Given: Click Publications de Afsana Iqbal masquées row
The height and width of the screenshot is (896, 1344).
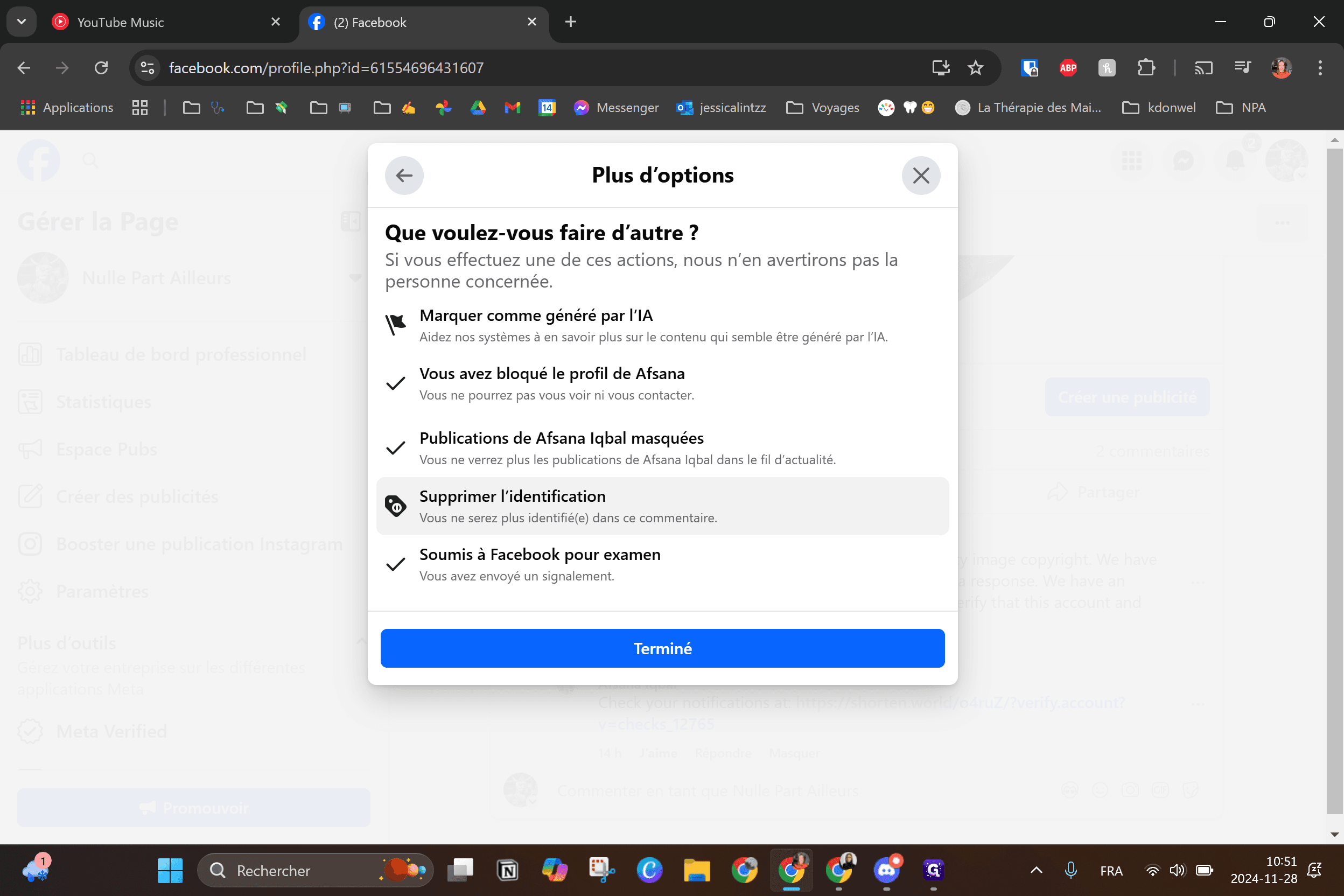Looking at the screenshot, I should [662, 448].
